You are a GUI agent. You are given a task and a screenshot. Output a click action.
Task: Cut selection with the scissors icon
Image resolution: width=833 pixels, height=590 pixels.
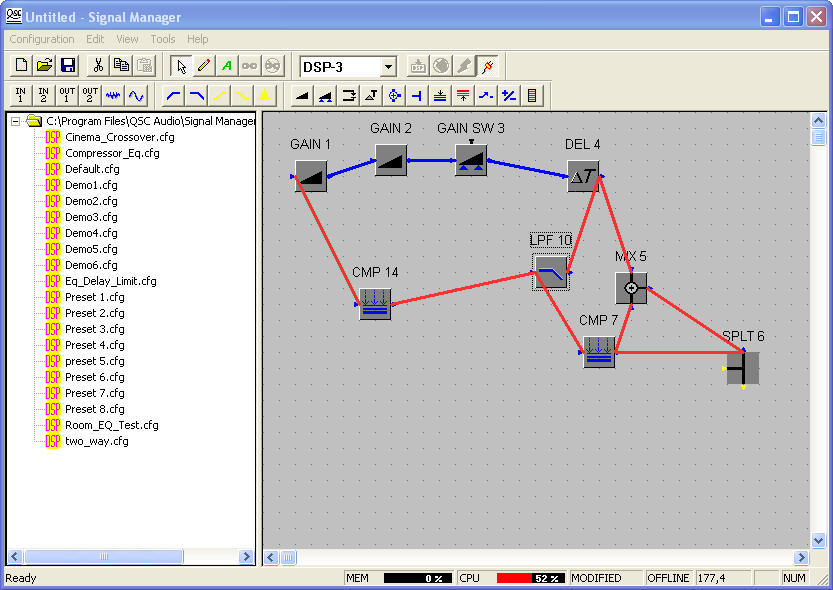coord(98,65)
